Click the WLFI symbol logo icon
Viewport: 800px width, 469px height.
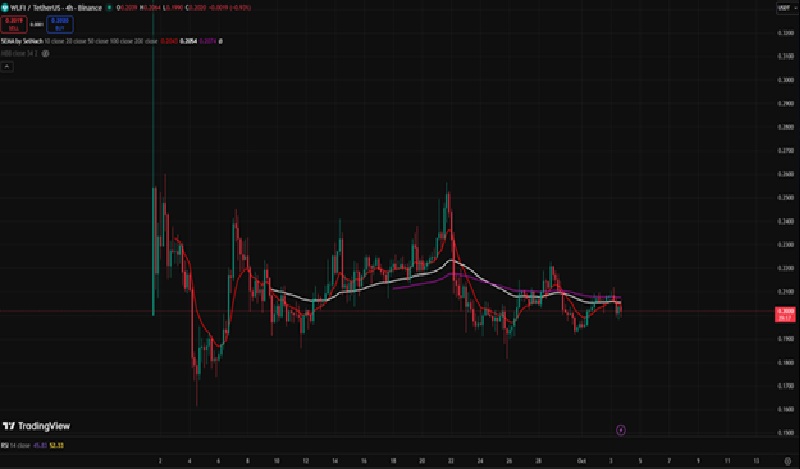(x=5, y=7)
